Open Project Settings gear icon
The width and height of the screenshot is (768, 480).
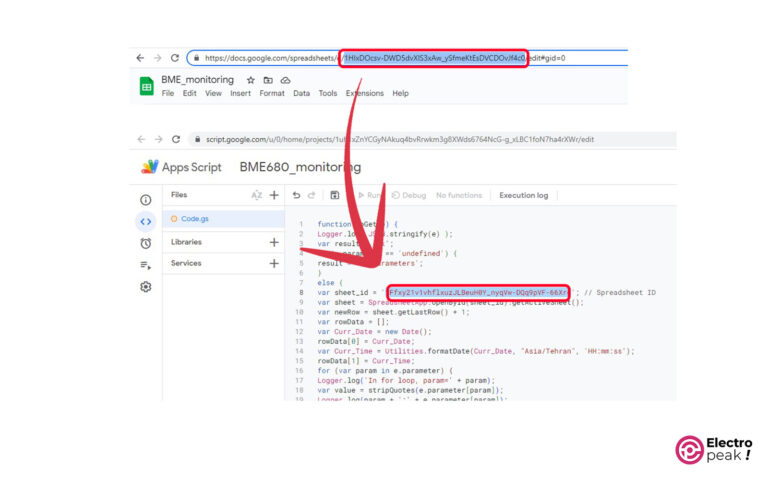coord(146,287)
